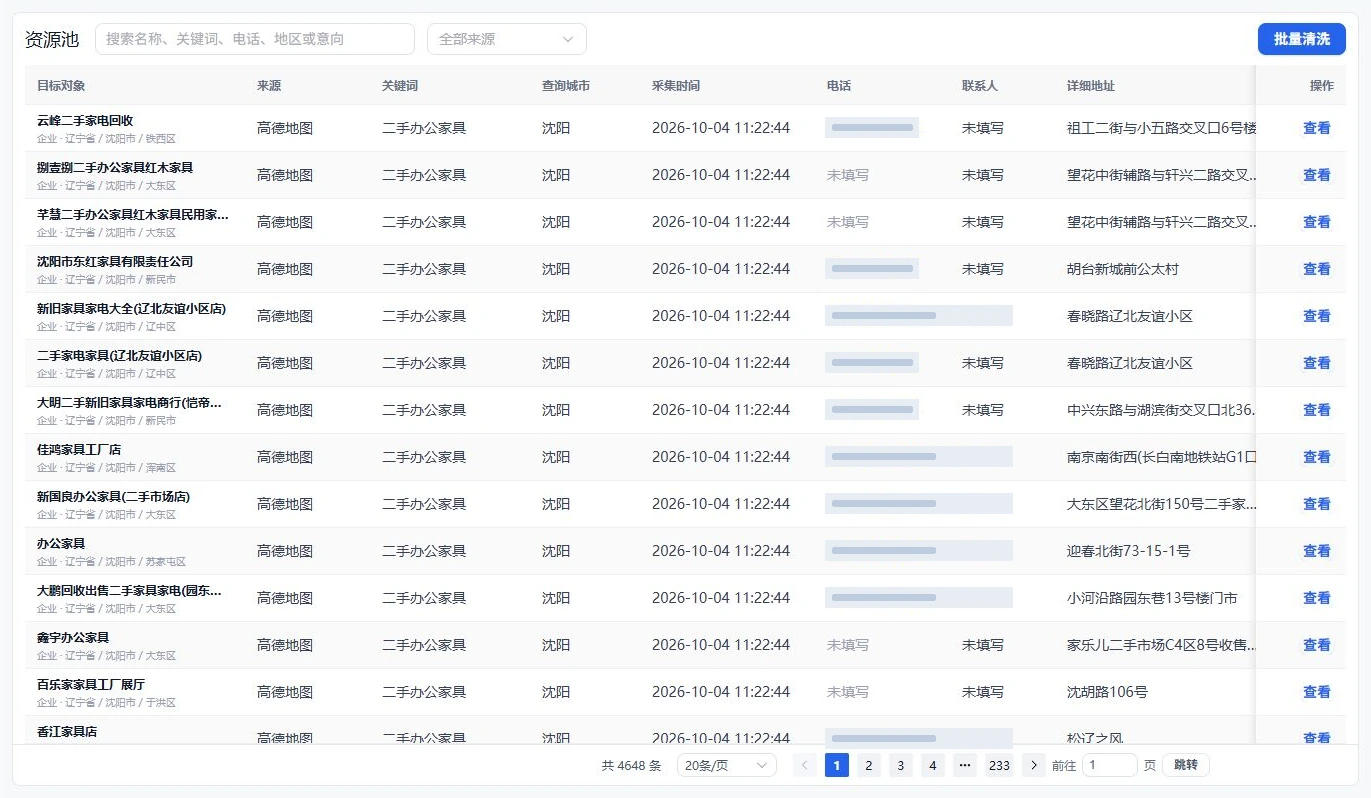1371x798 pixels.
Task: Select page 3 in pagination
Action: coord(901,765)
